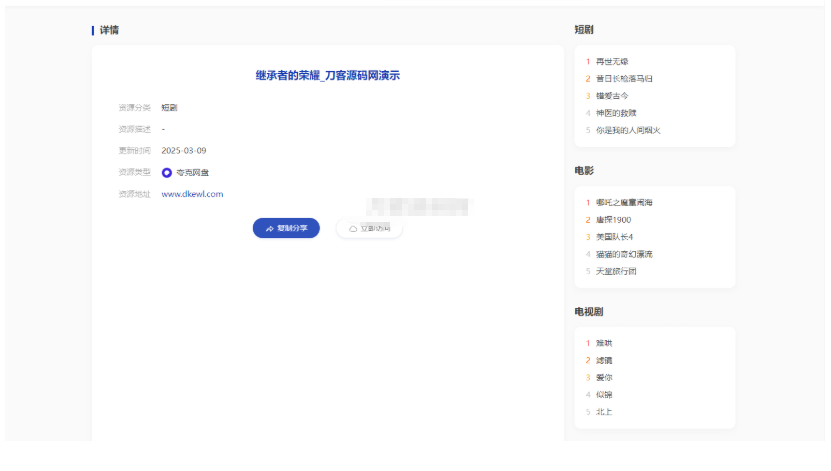
Task: Click the 短剧 category value
Action: click(170, 108)
